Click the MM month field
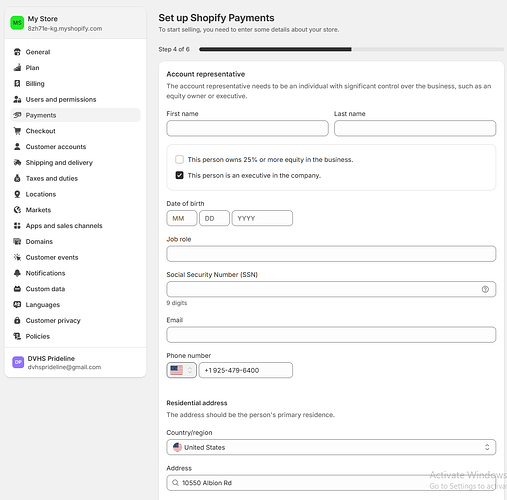This screenshot has width=507, height=500. tap(182, 218)
